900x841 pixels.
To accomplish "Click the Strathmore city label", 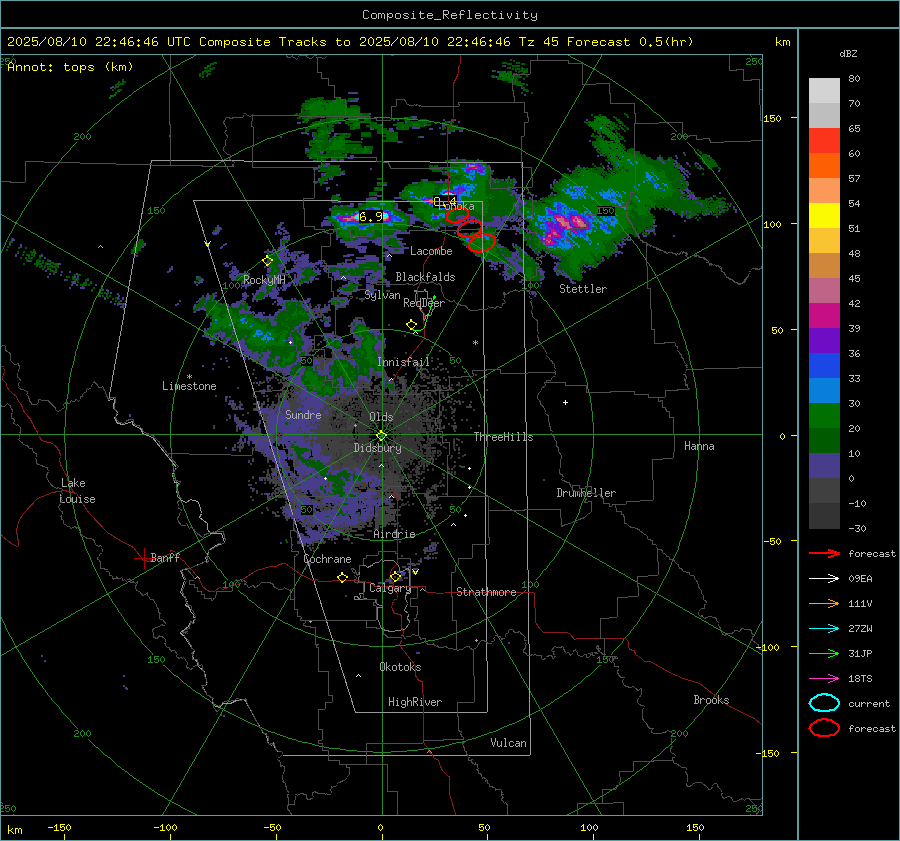I will pyautogui.click(x=486, y=592).
